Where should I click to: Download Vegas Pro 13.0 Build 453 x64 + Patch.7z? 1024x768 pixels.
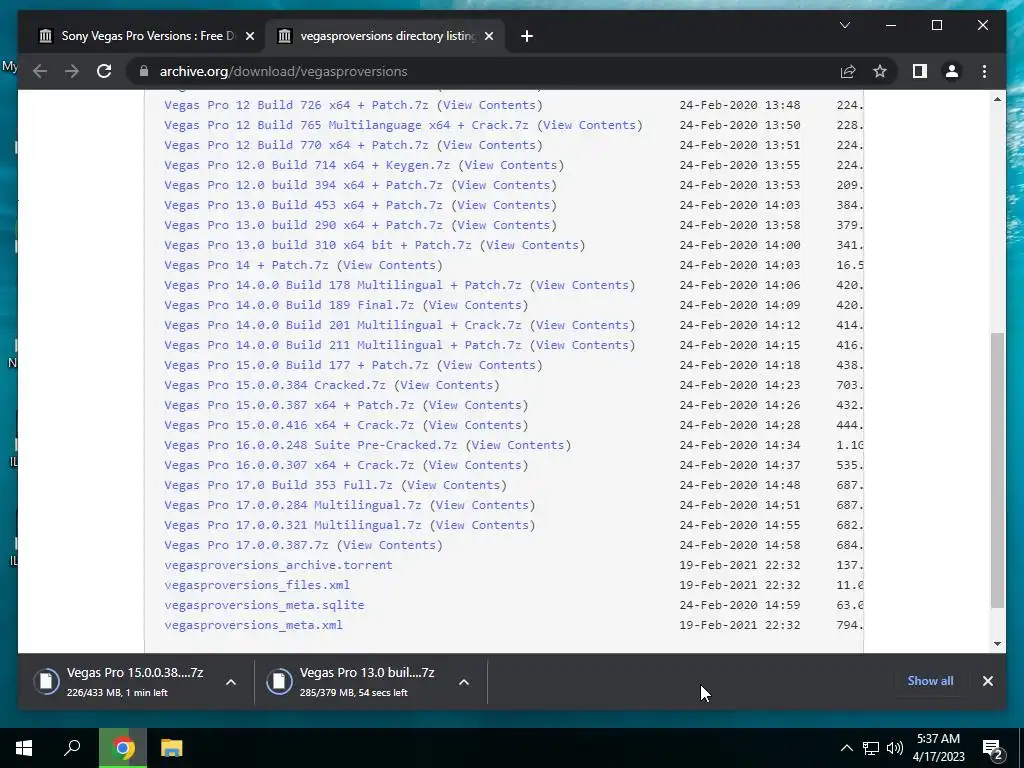[x=303, y=205]
